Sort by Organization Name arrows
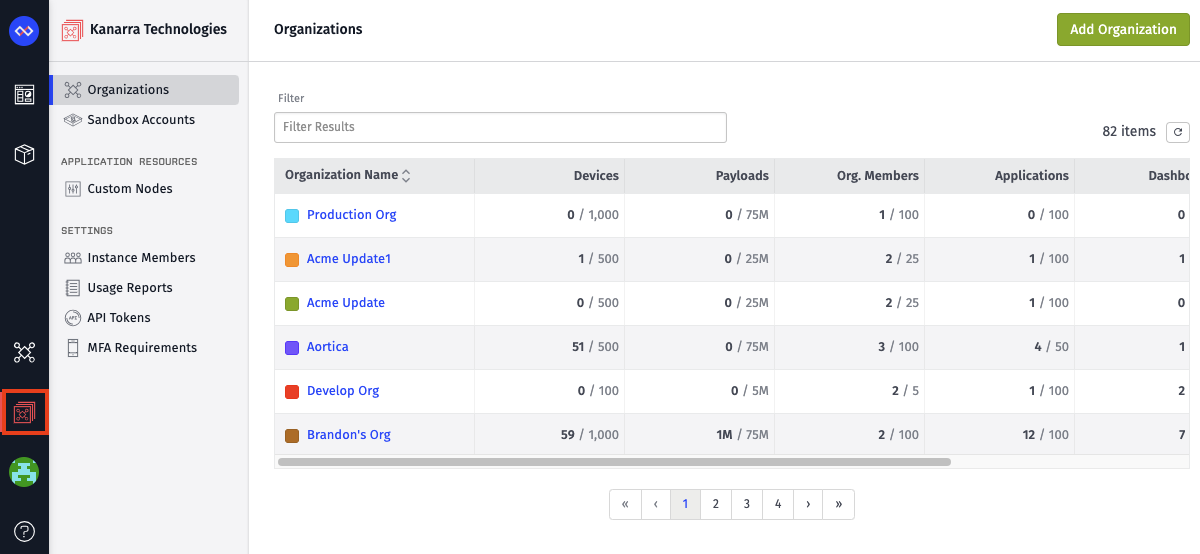Viewport: 1200px width, 554px height. (406, 176)
